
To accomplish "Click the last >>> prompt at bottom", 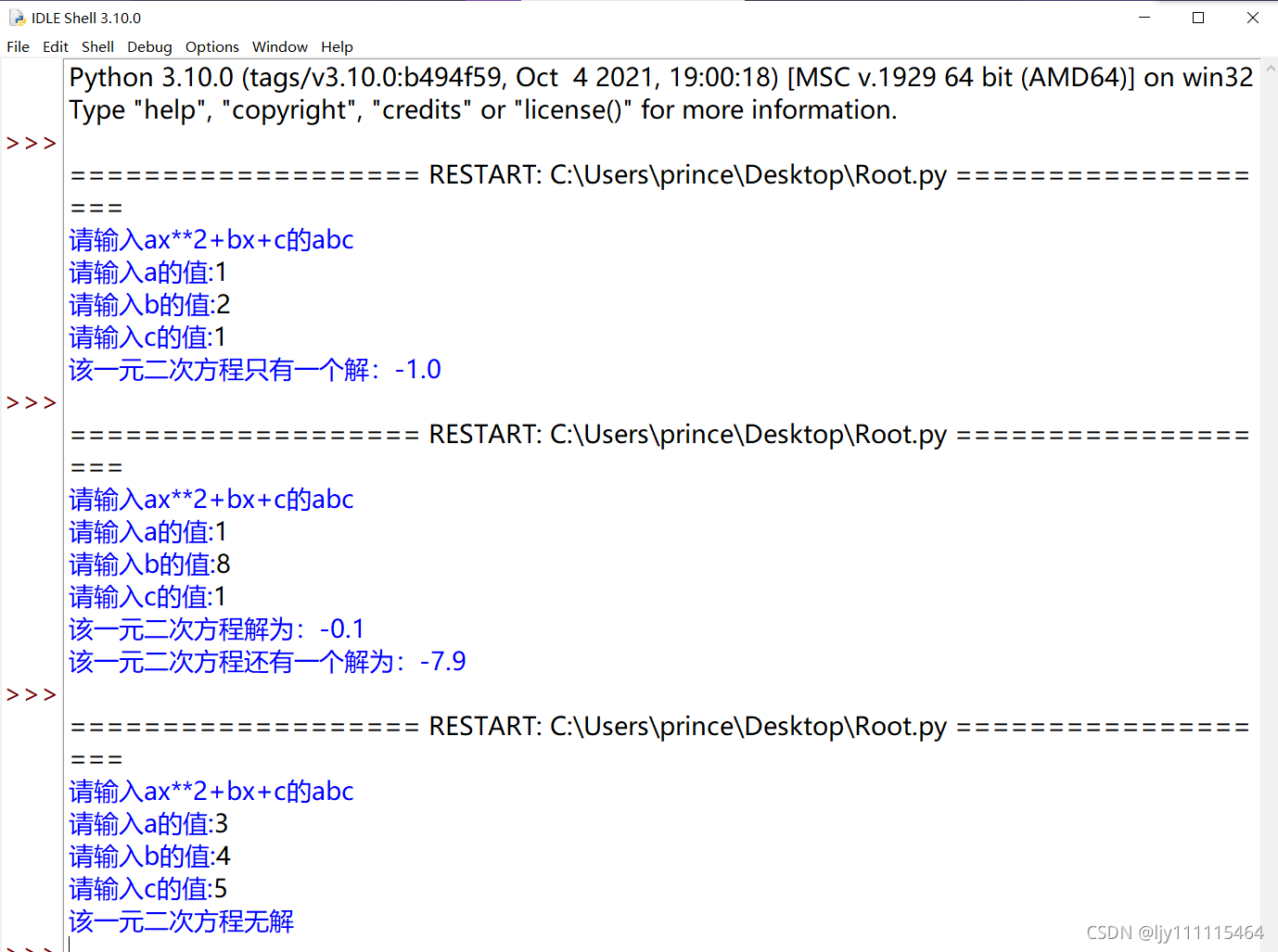I will (x=31, y=947).
